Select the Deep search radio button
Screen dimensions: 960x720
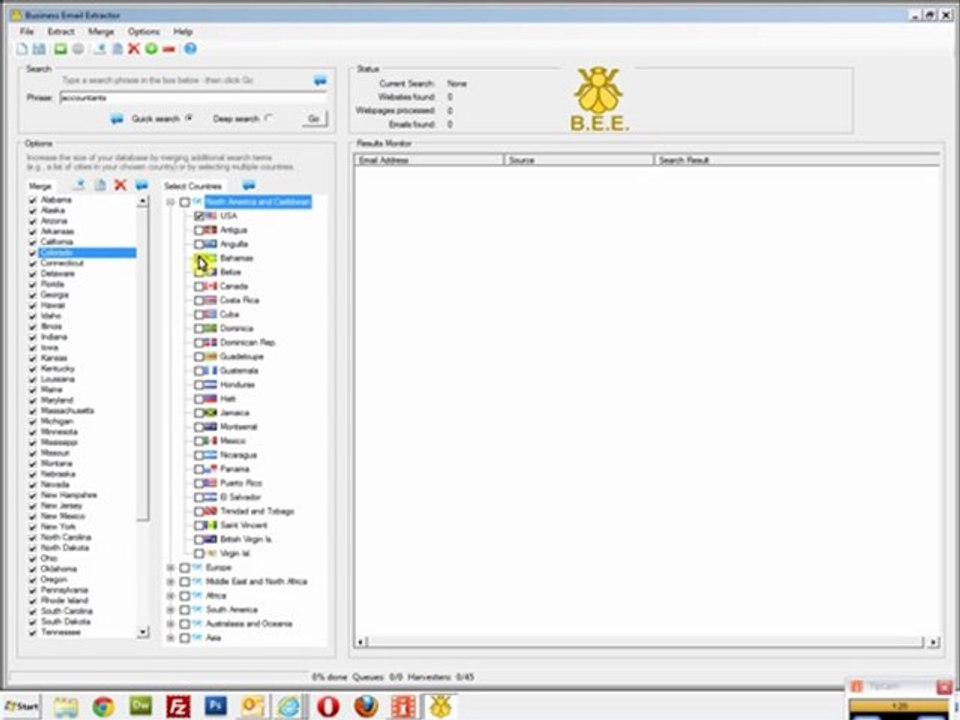click(x=268, y=118)
